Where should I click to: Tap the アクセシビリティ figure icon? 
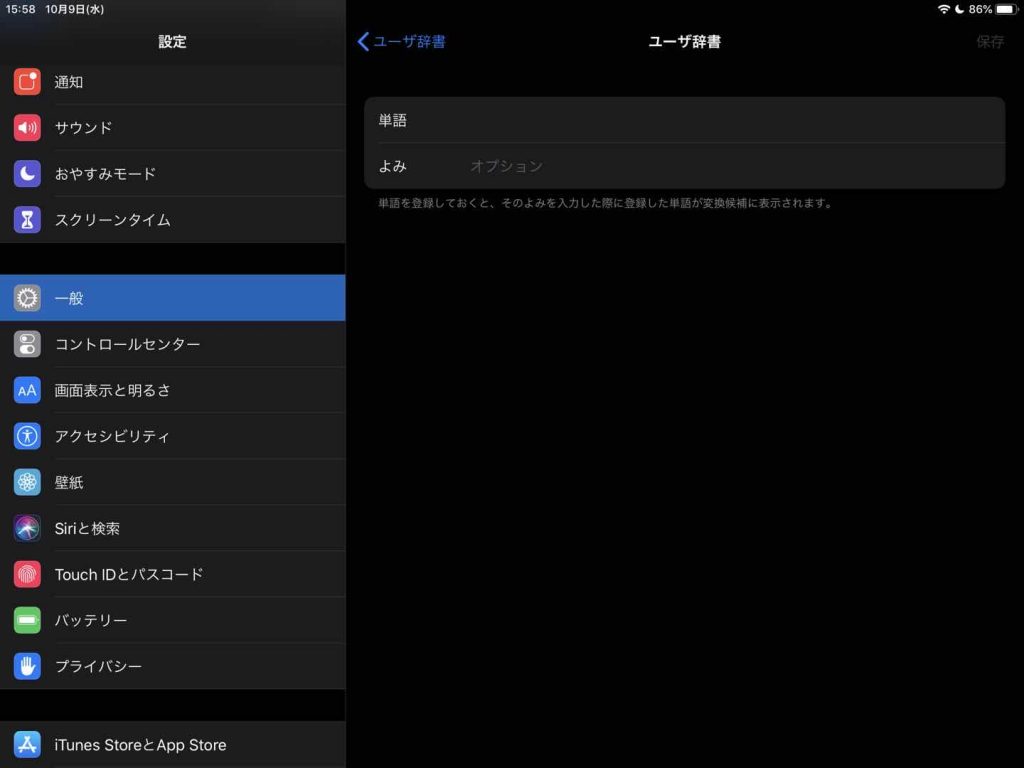(27, 436)
